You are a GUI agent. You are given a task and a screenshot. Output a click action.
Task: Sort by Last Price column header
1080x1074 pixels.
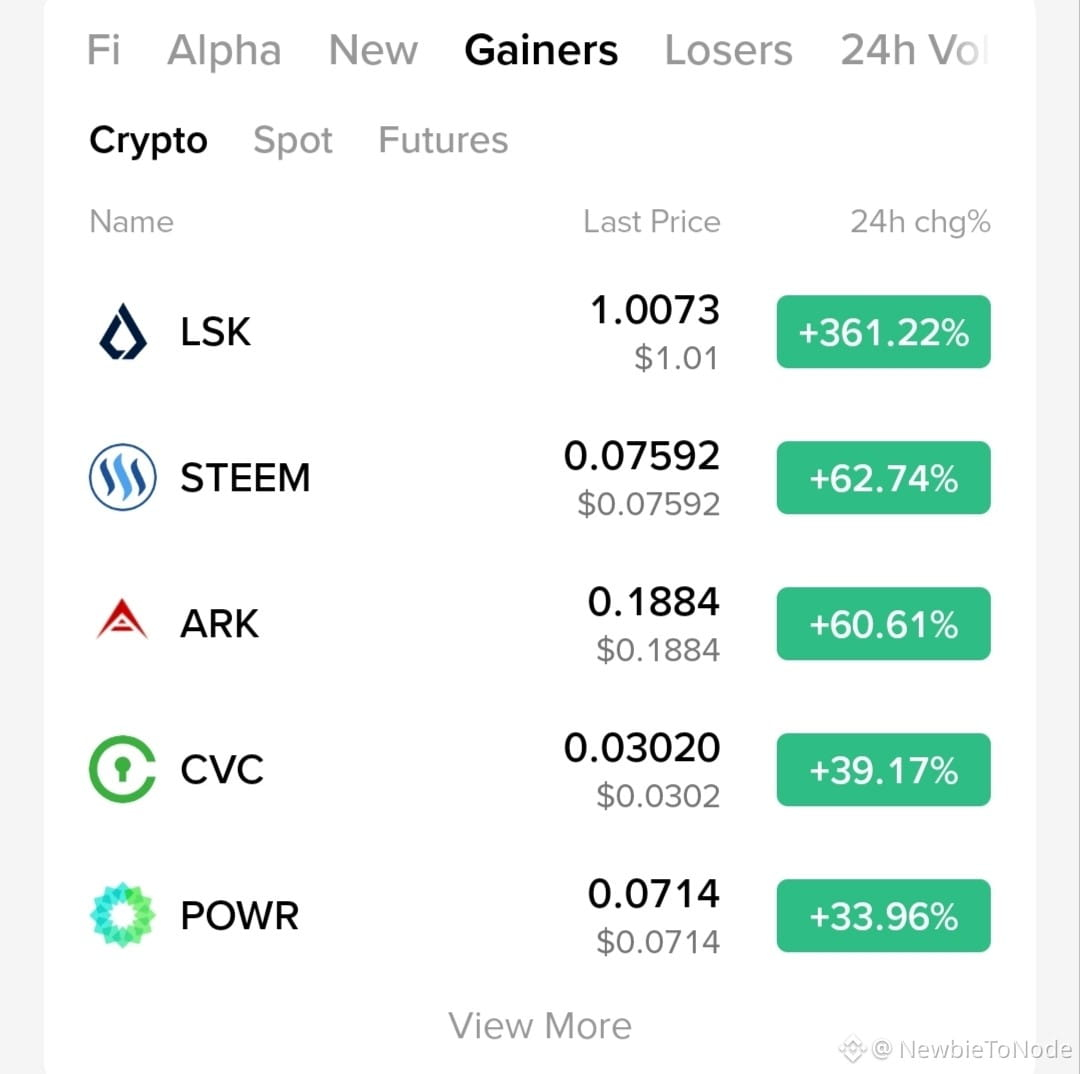coord(652,222)
